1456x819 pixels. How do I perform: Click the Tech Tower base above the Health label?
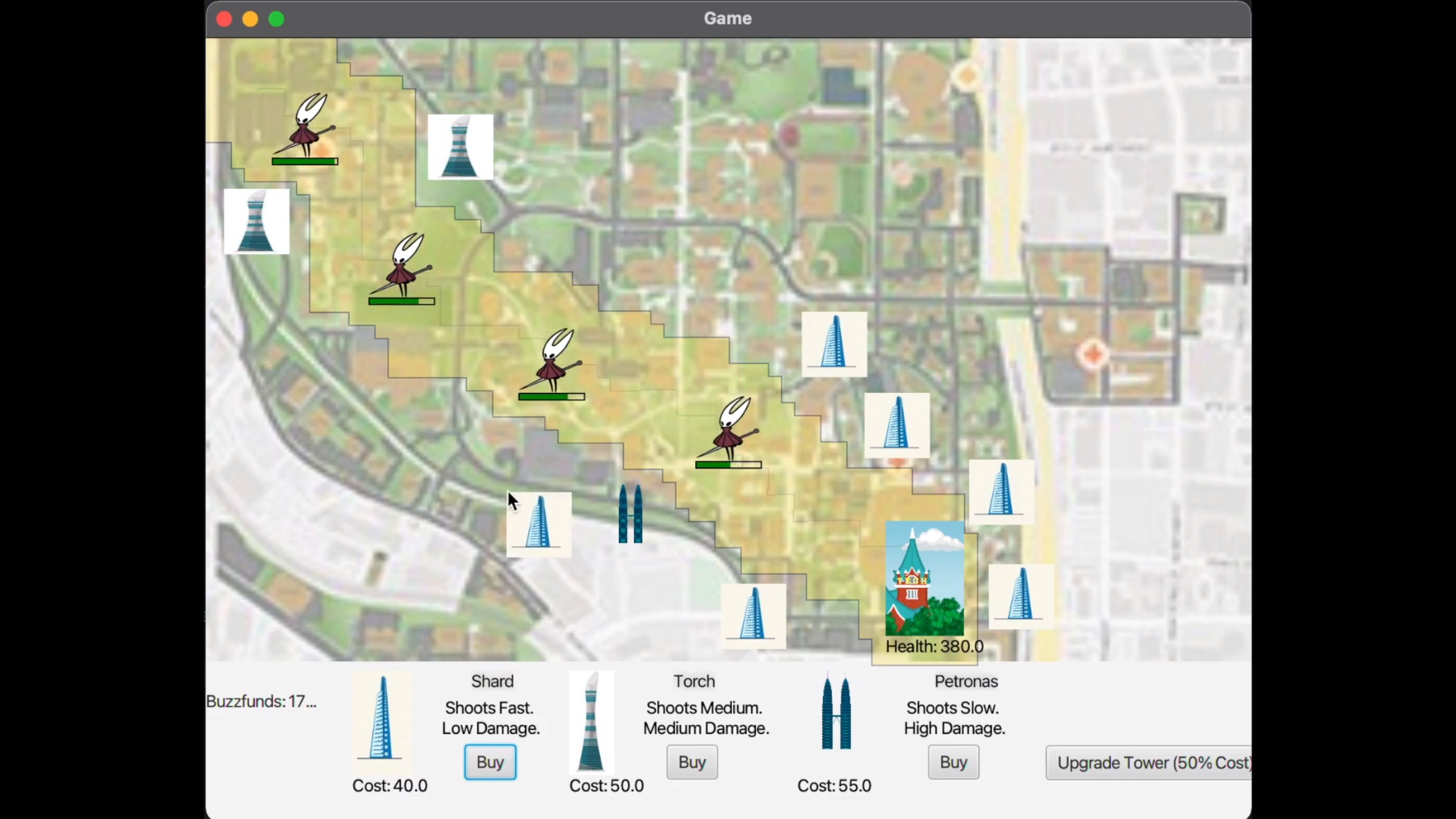[924, 579]
